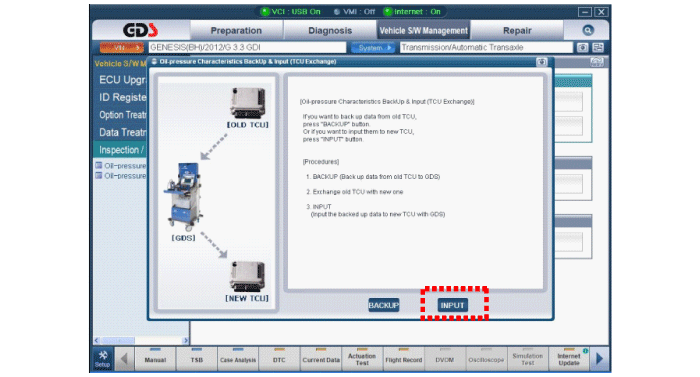The image size is (700, 377).
Task: Open the System selector button
Action: click(x=373, y=47)
